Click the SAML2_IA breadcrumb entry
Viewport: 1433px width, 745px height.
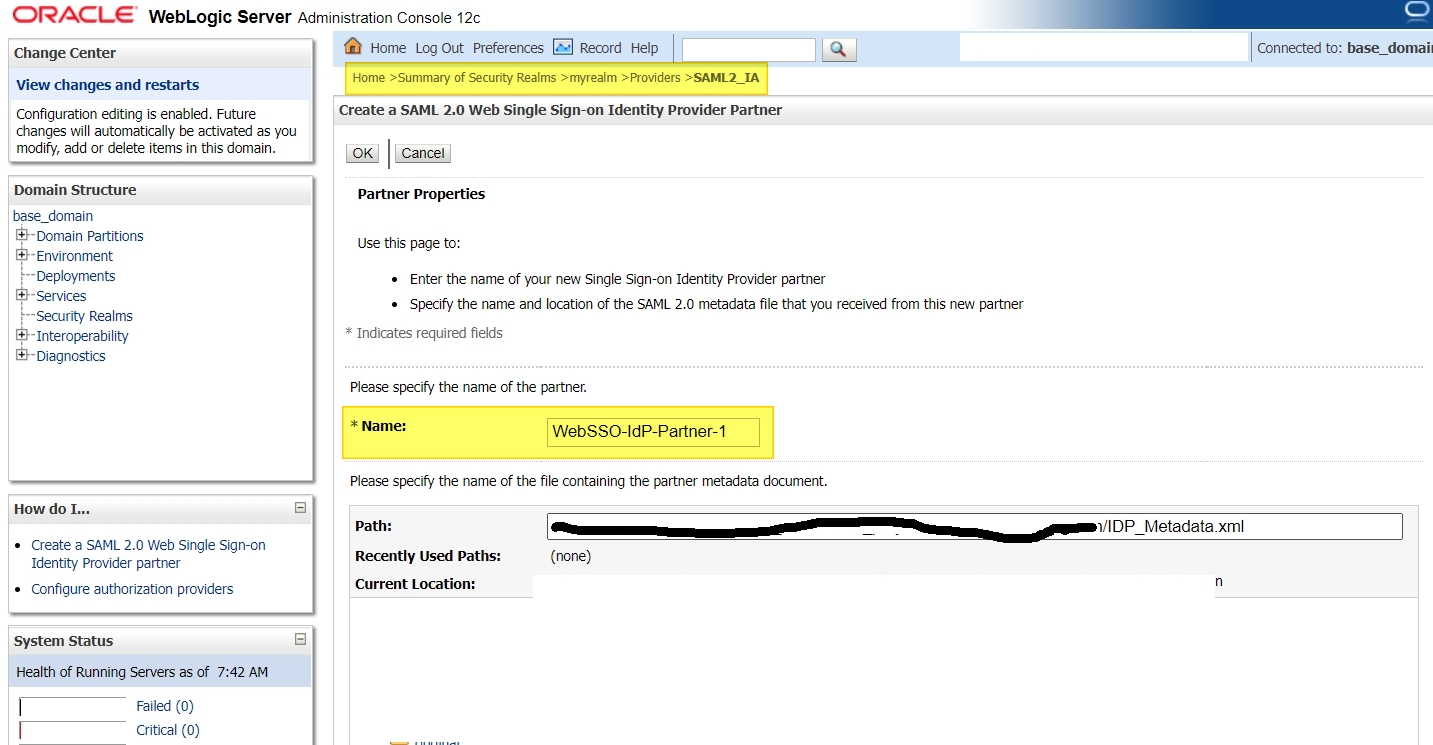pos(726,77)
